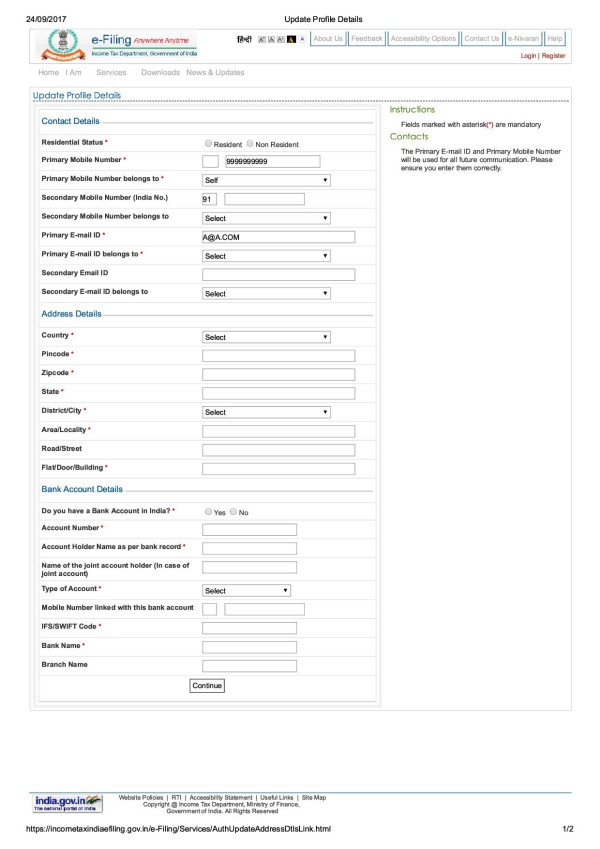Choose Yes for bank account in India

point(208,512)
